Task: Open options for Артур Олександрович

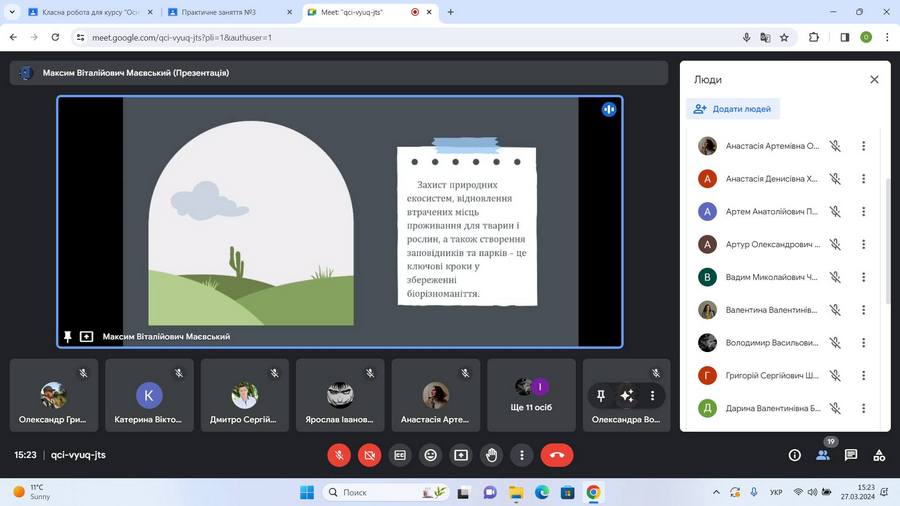Action: coord(863,244)
